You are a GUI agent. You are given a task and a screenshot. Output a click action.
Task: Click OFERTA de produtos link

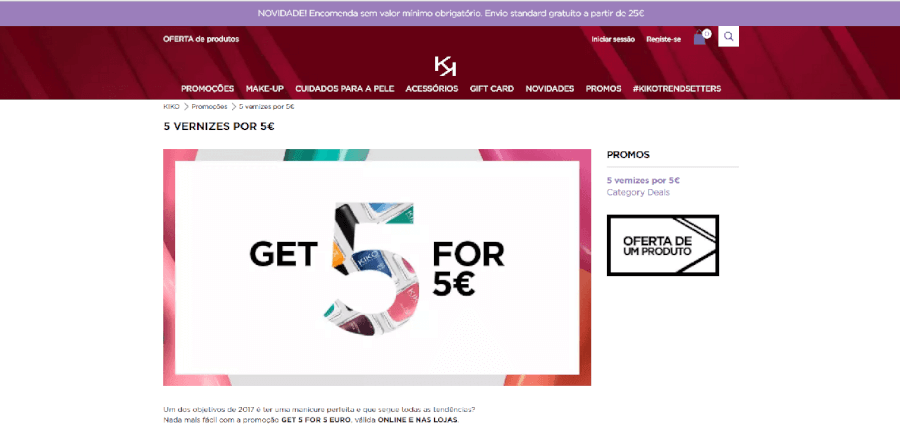pos(201,39)
